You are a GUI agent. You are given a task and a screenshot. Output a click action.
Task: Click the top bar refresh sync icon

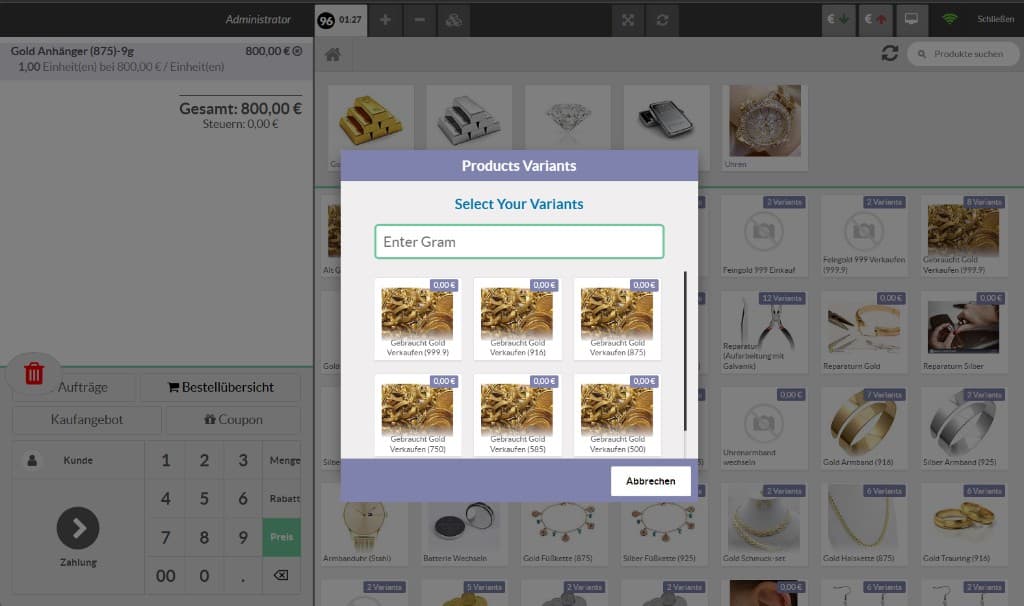coord(662,20)
